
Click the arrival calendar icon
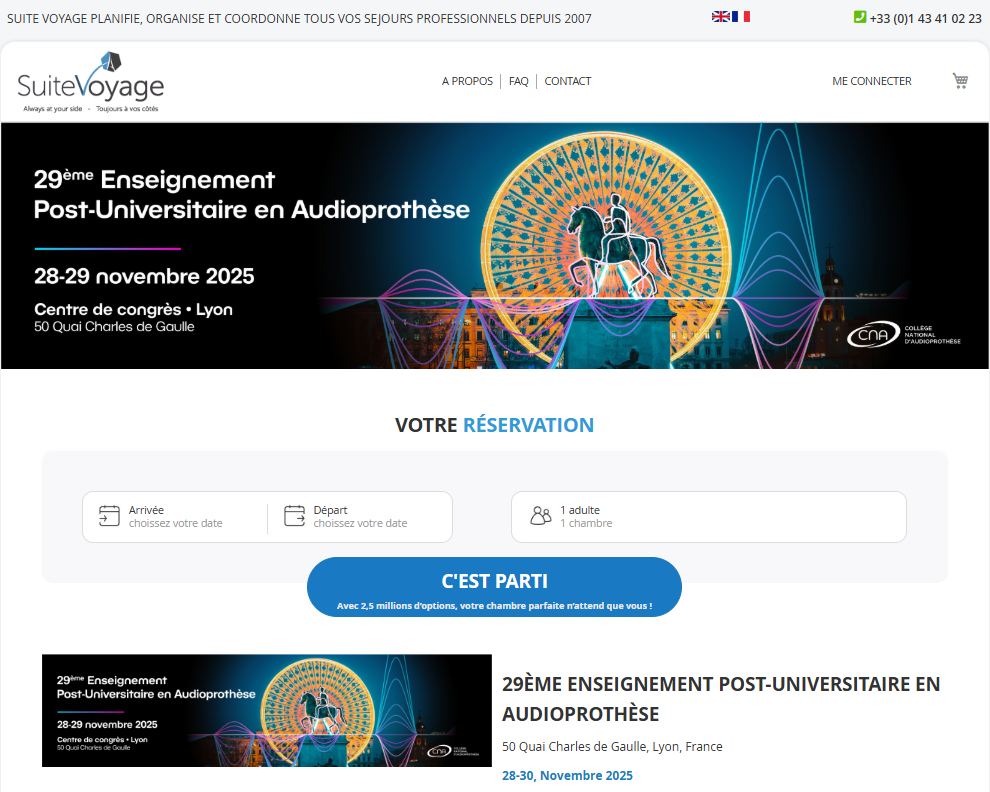pyautogui.click(x=109, y=516)
